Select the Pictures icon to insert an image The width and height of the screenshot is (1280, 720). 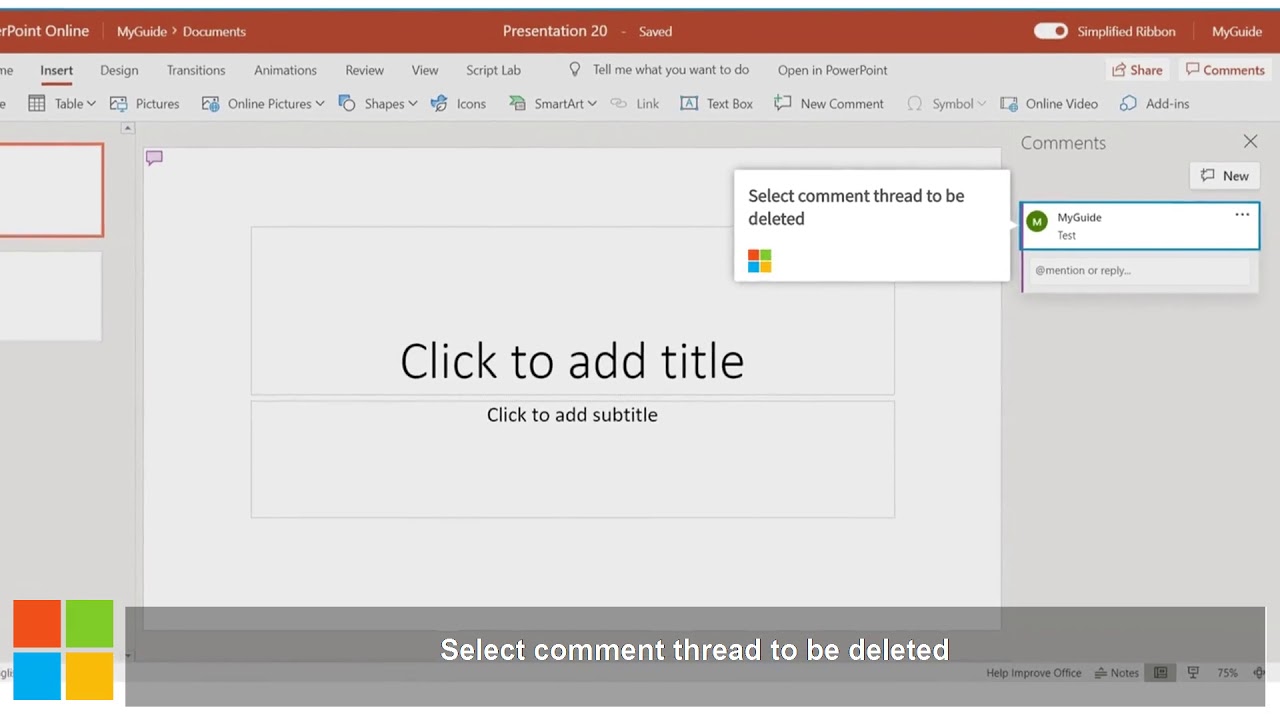(x=145, y=103)
